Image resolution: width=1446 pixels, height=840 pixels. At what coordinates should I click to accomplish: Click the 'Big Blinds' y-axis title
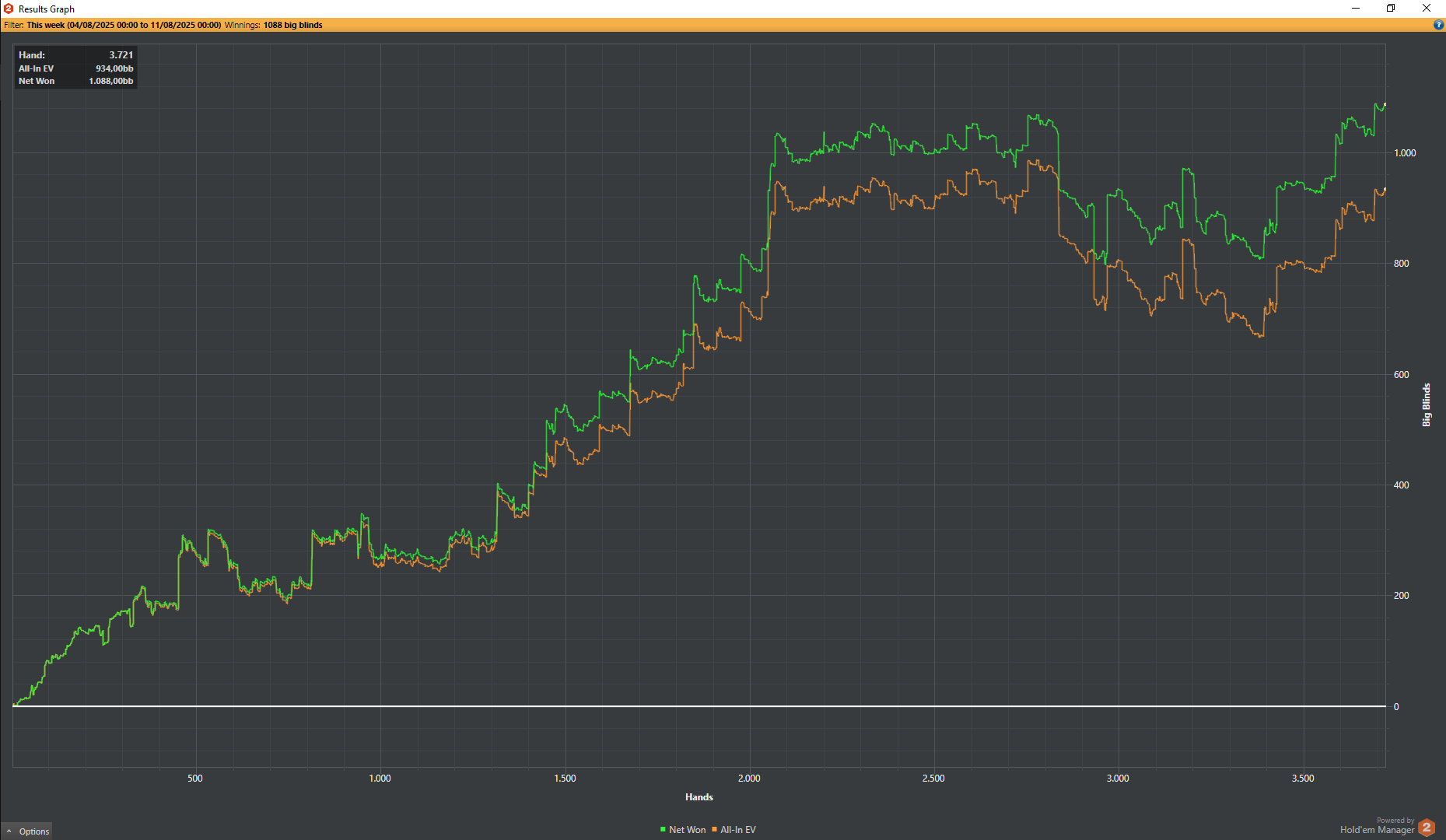click(1427, 404)
